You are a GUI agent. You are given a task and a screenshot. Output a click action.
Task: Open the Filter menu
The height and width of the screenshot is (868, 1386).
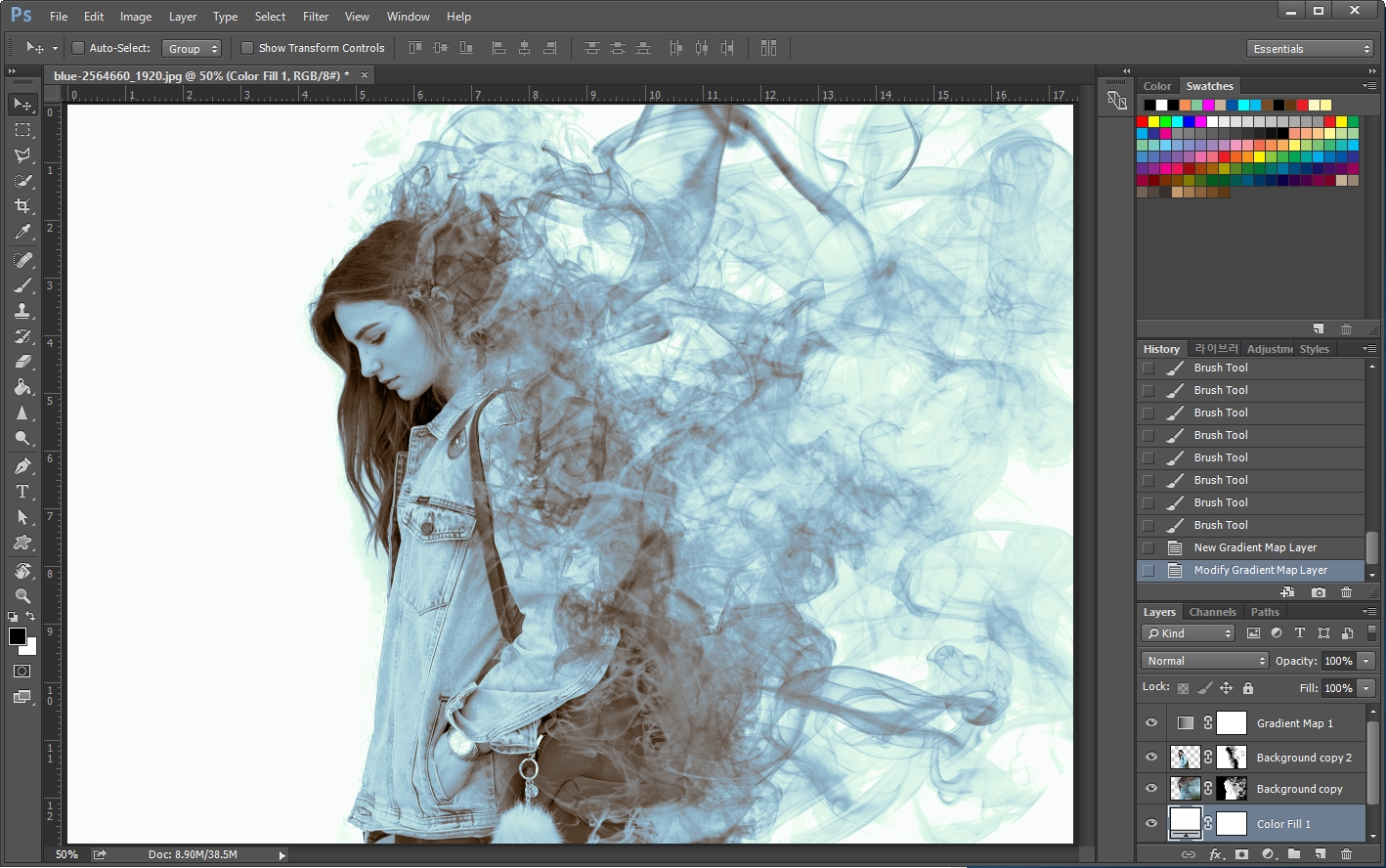[316, 17]
